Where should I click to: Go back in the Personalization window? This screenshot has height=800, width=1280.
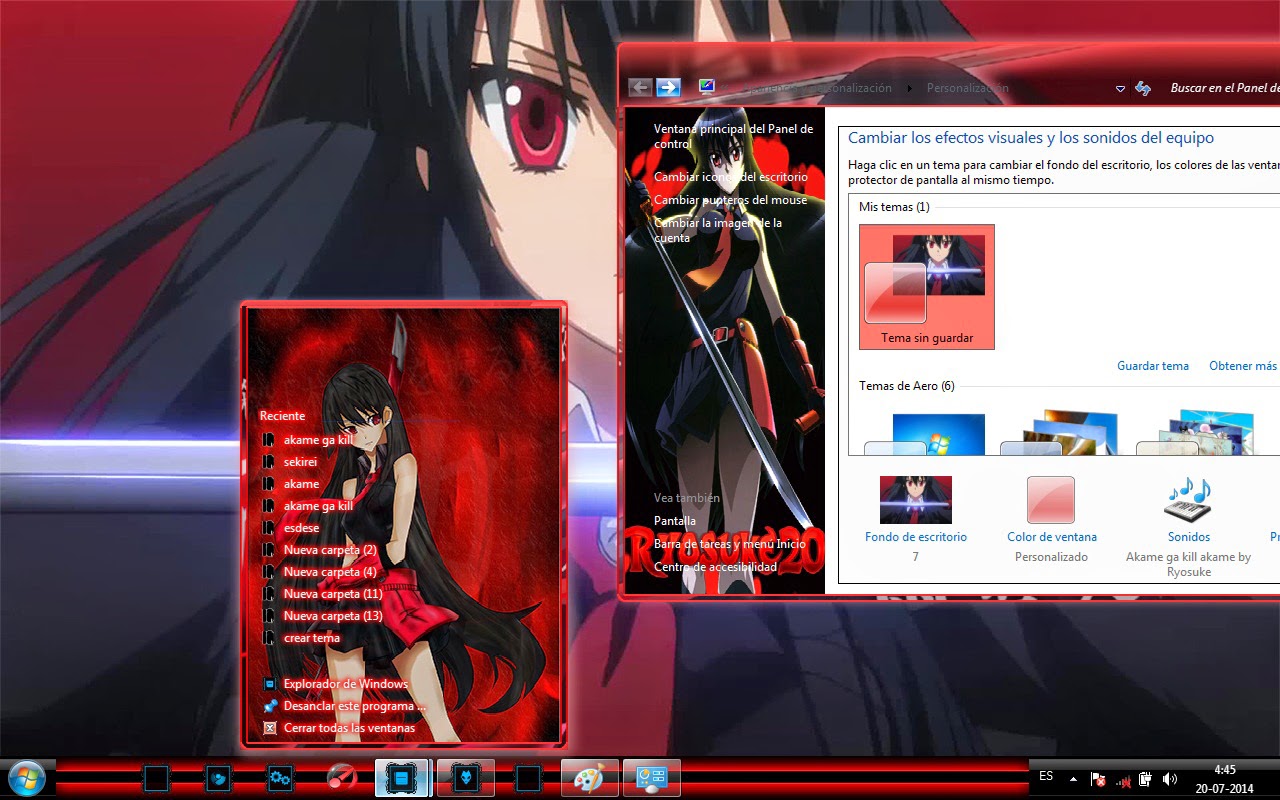pyautogui.click(x=640, y=87)
